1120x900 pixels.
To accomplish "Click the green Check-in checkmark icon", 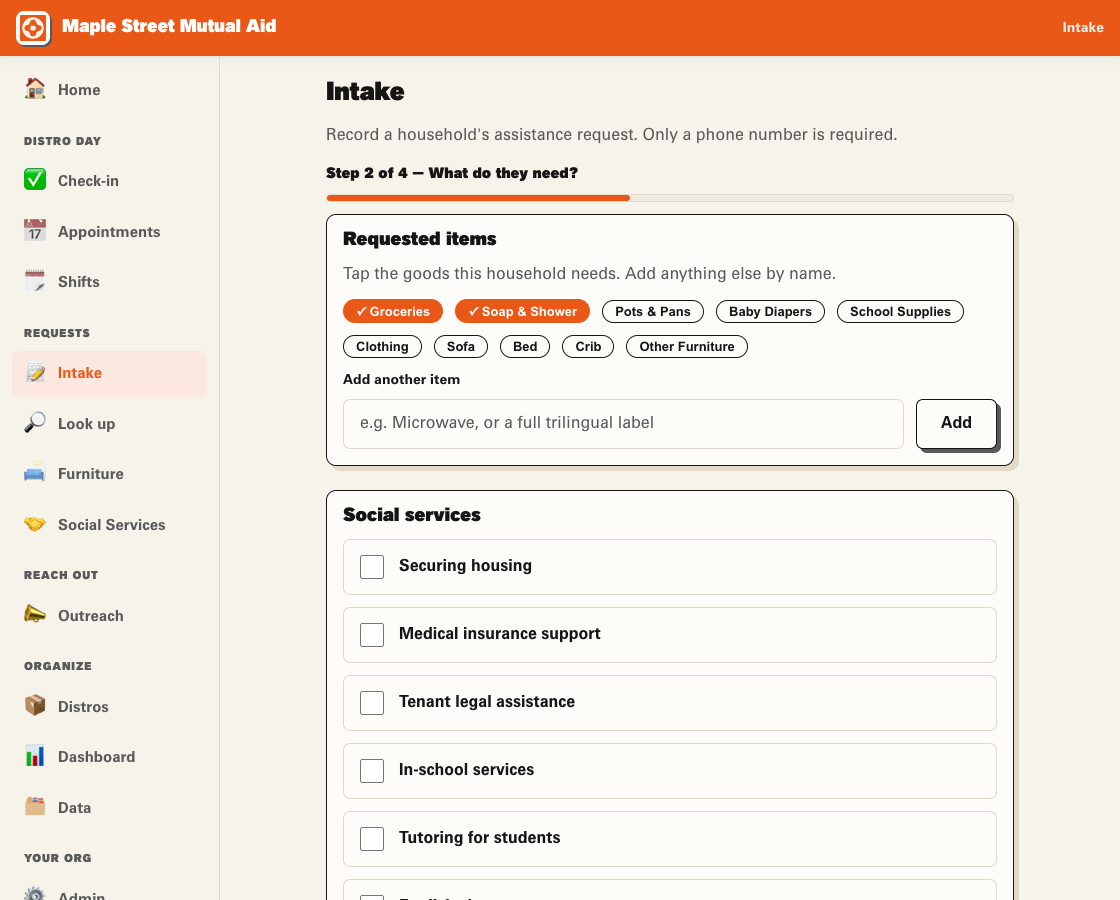I will click(34, 180).
